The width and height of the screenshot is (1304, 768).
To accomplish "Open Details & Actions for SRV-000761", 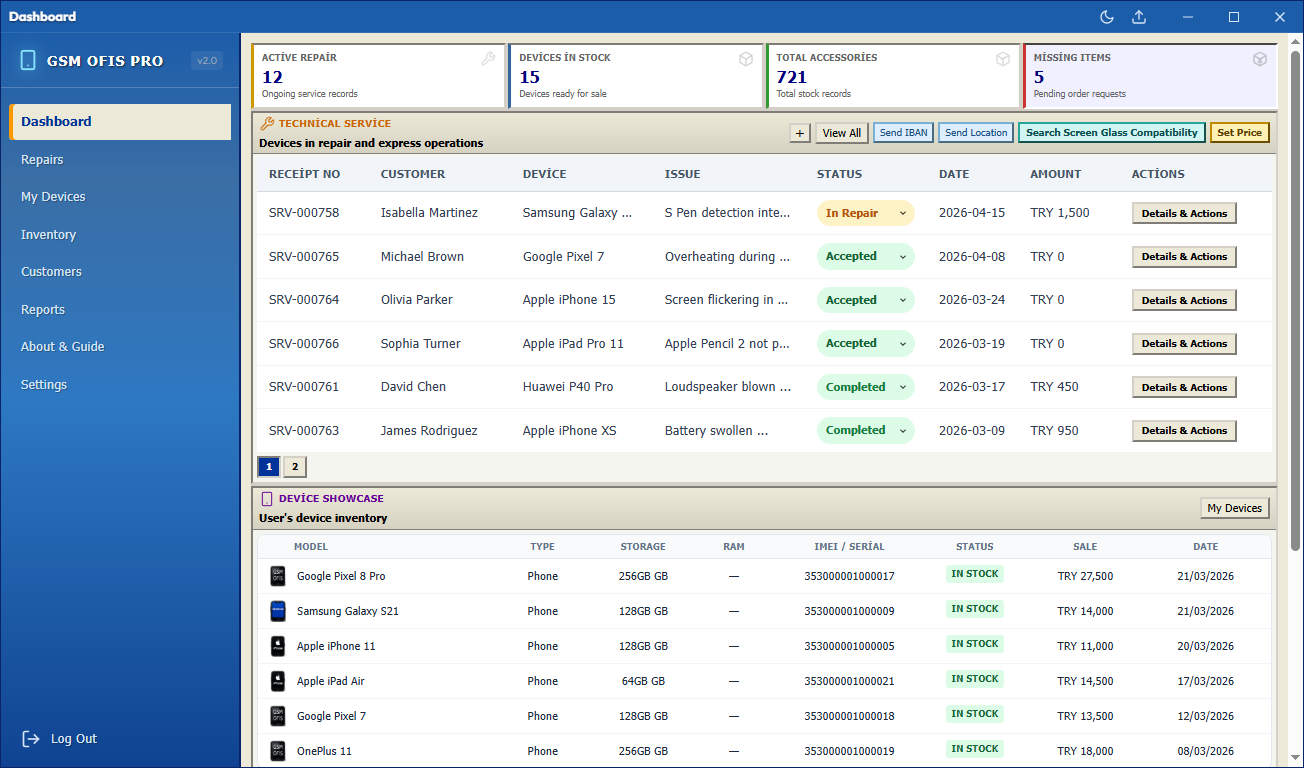I will coord(1185,387).
